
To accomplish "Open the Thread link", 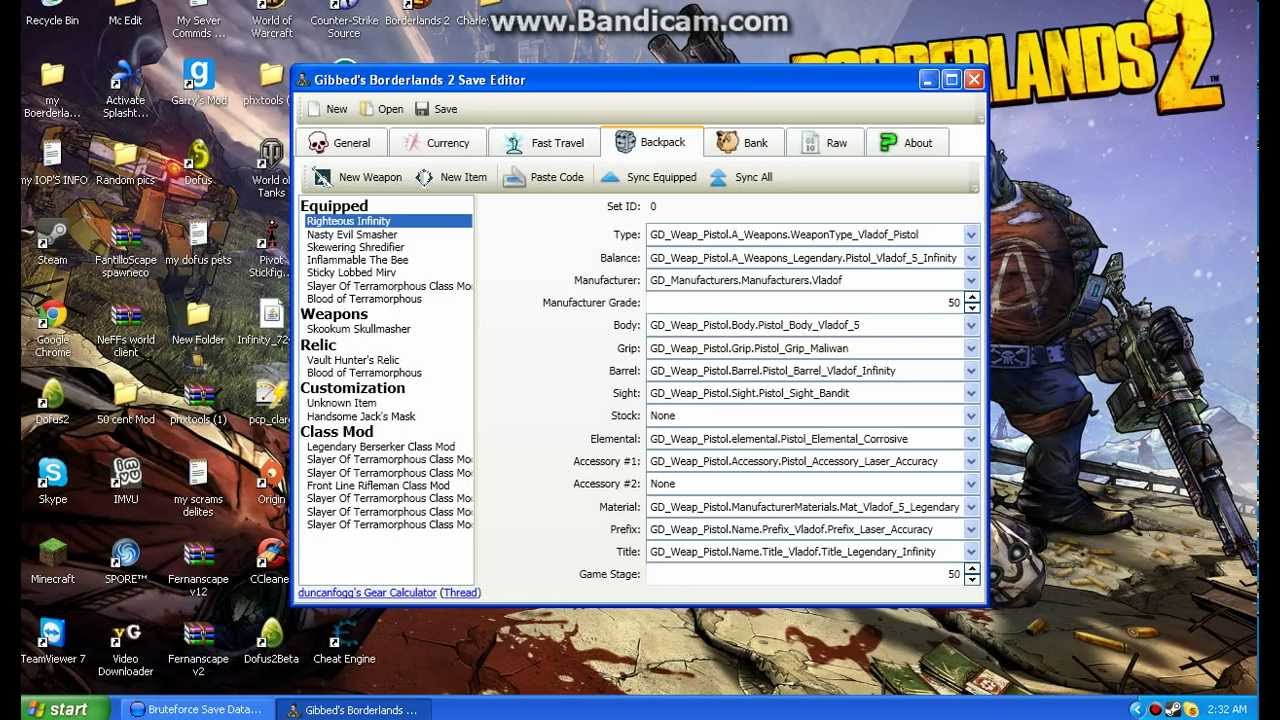I will pyautogui.click(x=461, y=593).
